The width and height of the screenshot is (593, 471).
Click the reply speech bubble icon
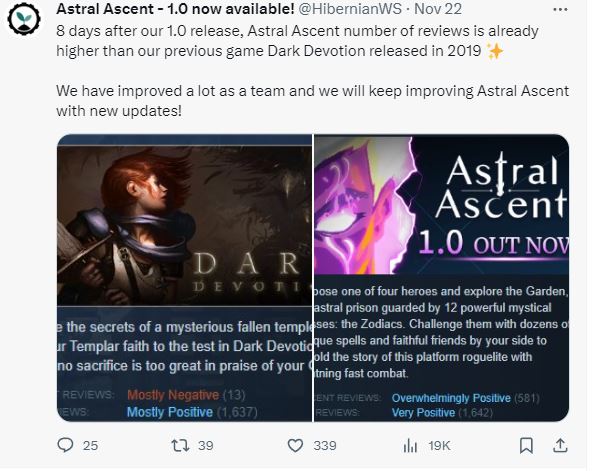[x=65, y=445]
